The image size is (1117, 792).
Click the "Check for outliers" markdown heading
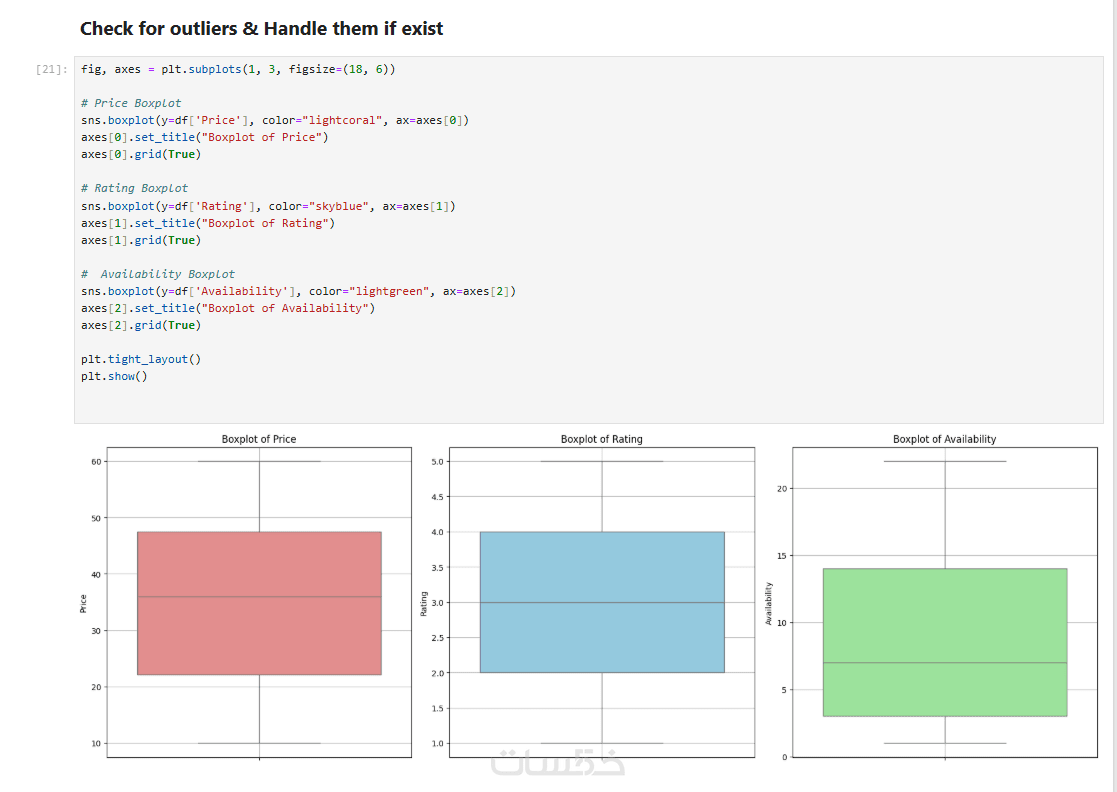pos(261,29)
